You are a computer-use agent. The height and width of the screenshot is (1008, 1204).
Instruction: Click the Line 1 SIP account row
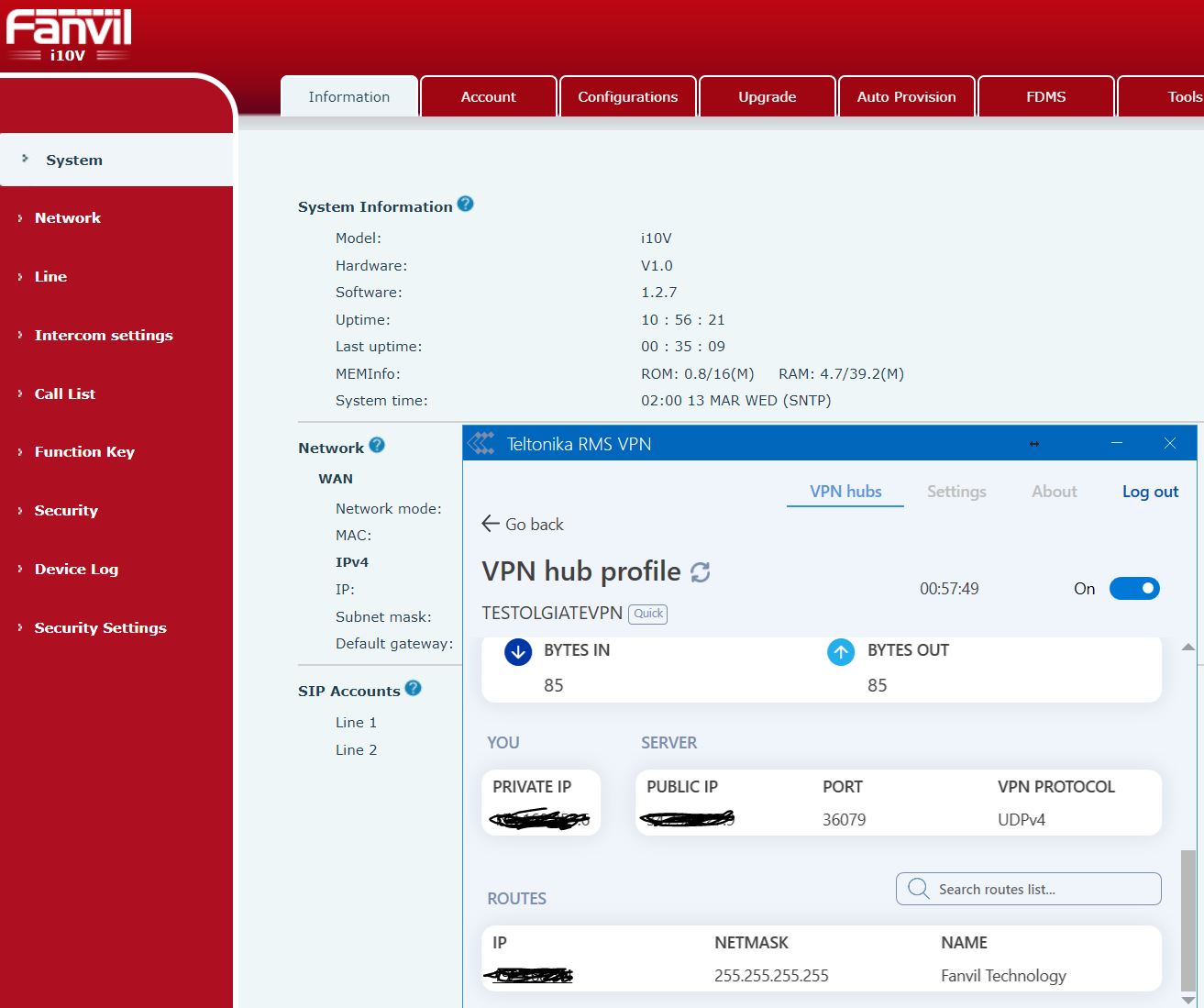[356, 723]
